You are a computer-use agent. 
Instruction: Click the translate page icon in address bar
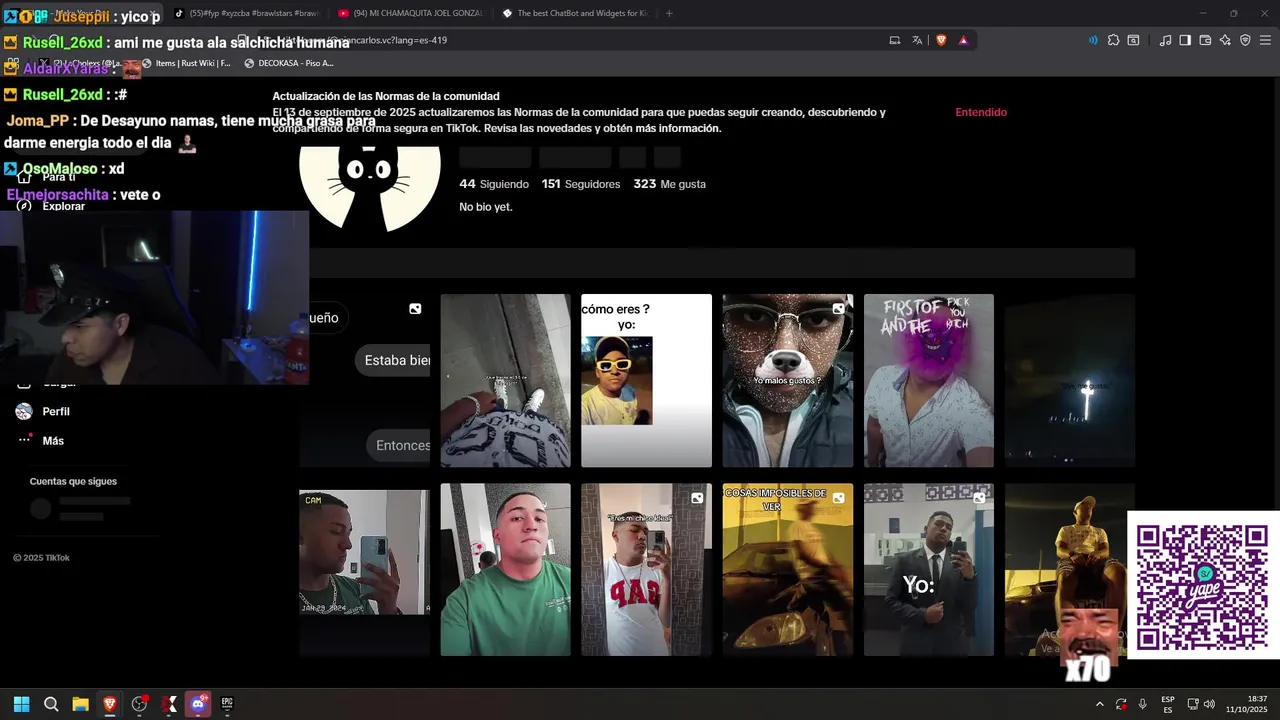coord(917,40)
